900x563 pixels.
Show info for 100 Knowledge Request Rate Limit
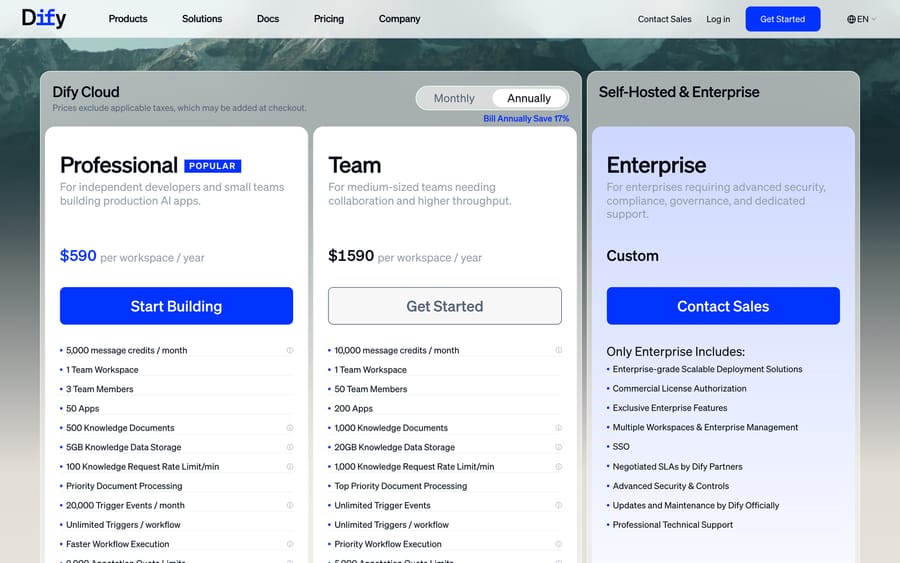coord(290,467)
